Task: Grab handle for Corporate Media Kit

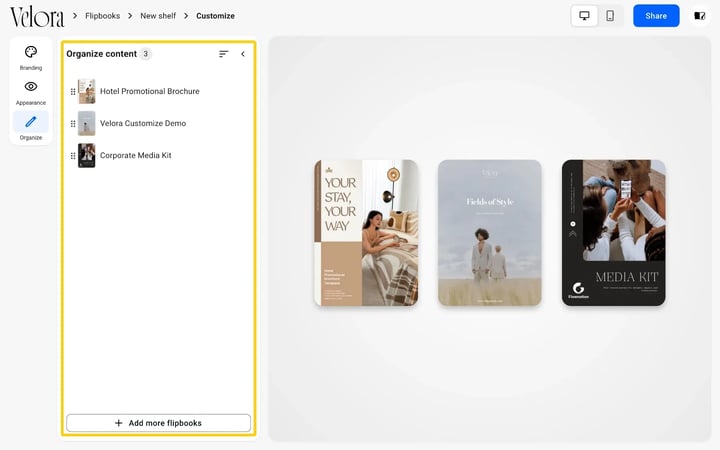Action: pos(73,156)
